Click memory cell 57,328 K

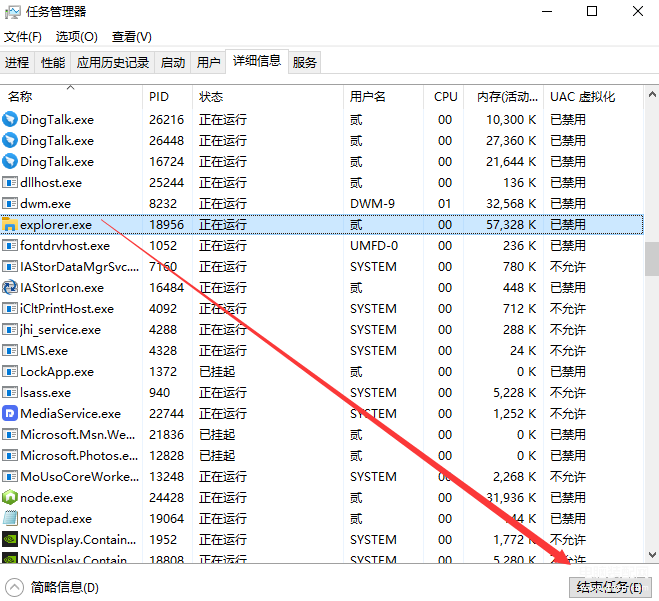[511, 225]
